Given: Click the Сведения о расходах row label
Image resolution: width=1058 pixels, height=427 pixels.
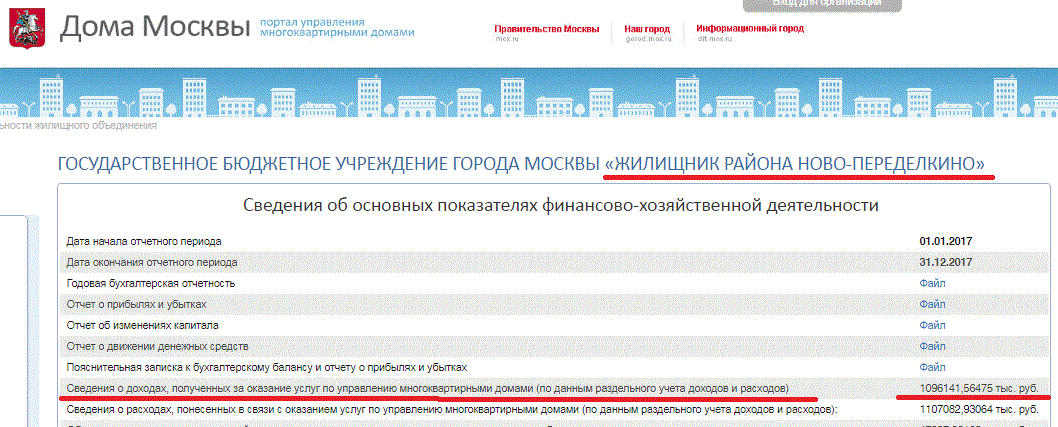Looking at the screenshot, I should [451, 409].
